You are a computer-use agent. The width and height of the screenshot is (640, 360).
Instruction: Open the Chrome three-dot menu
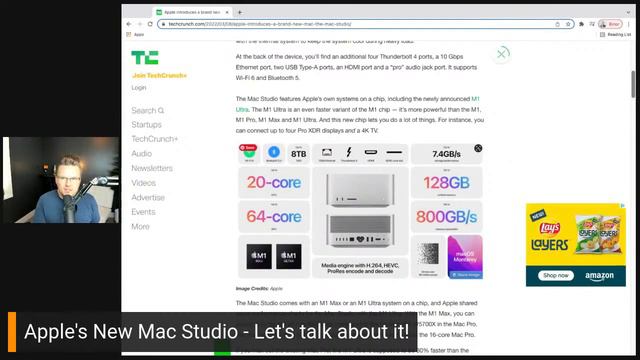coord(629,24)
